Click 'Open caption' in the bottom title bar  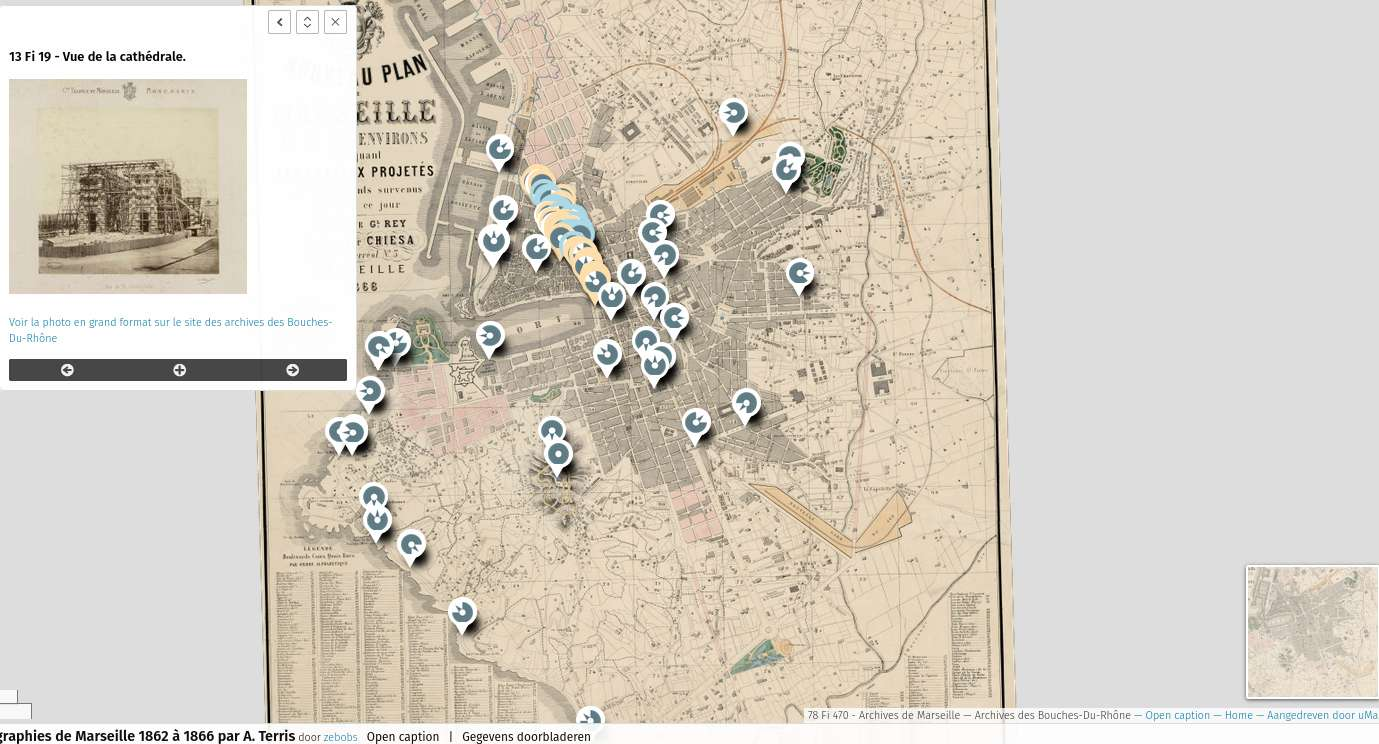pos(402,736)
